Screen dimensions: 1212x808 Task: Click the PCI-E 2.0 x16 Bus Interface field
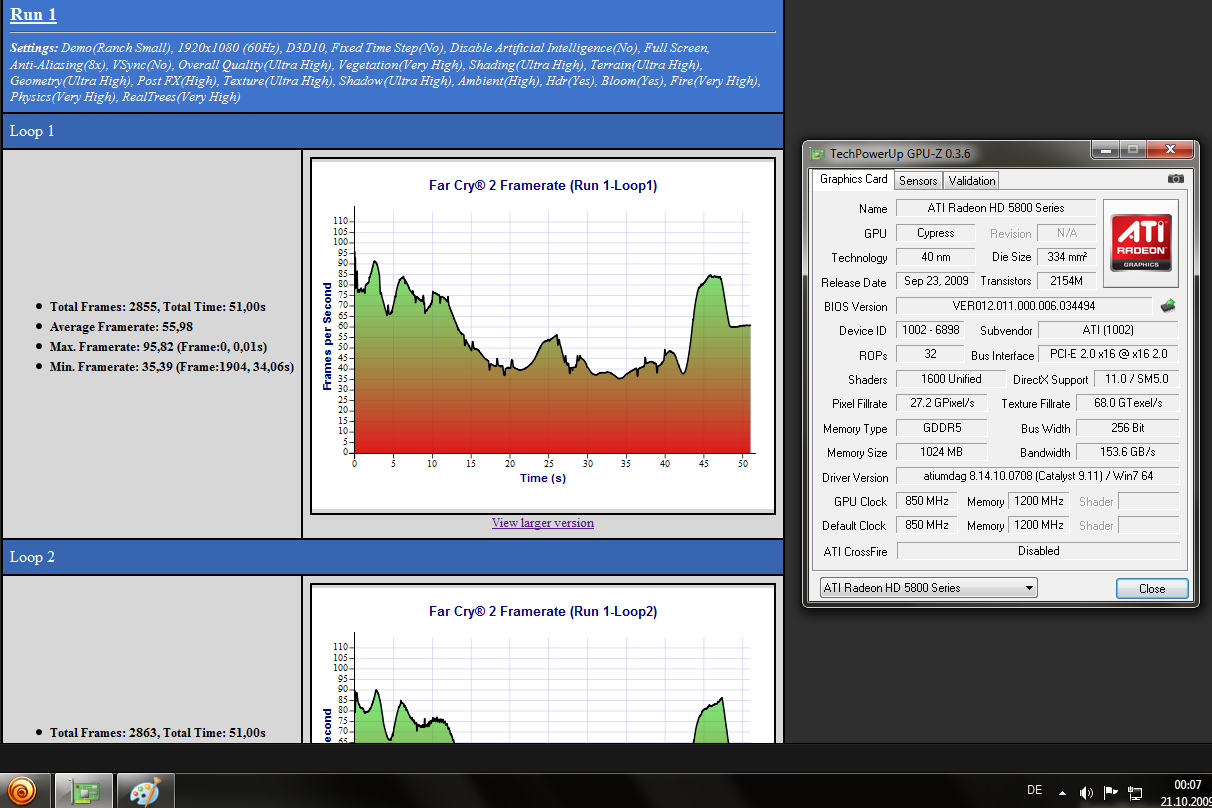coord(1109,354)
